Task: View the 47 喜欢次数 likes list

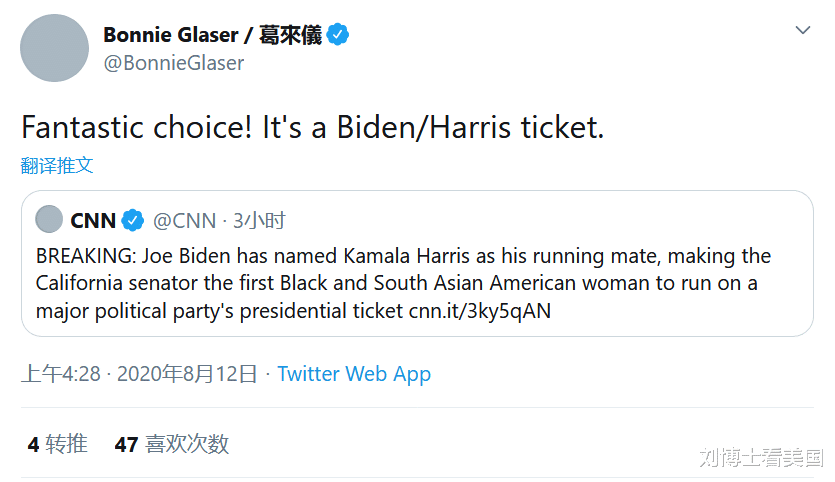Action: (x=172, y=444)
